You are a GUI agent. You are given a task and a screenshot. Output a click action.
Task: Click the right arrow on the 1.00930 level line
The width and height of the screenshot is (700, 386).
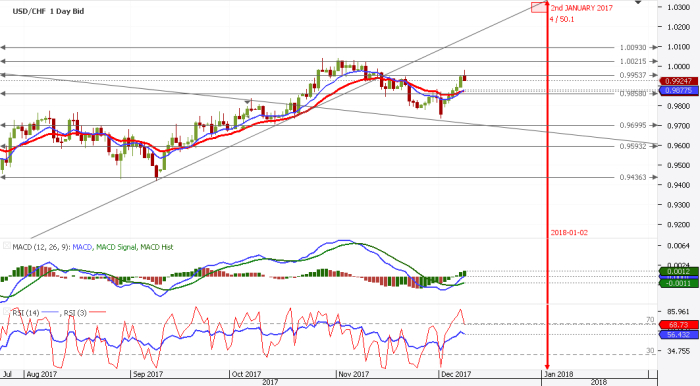(x=654, y=47)
